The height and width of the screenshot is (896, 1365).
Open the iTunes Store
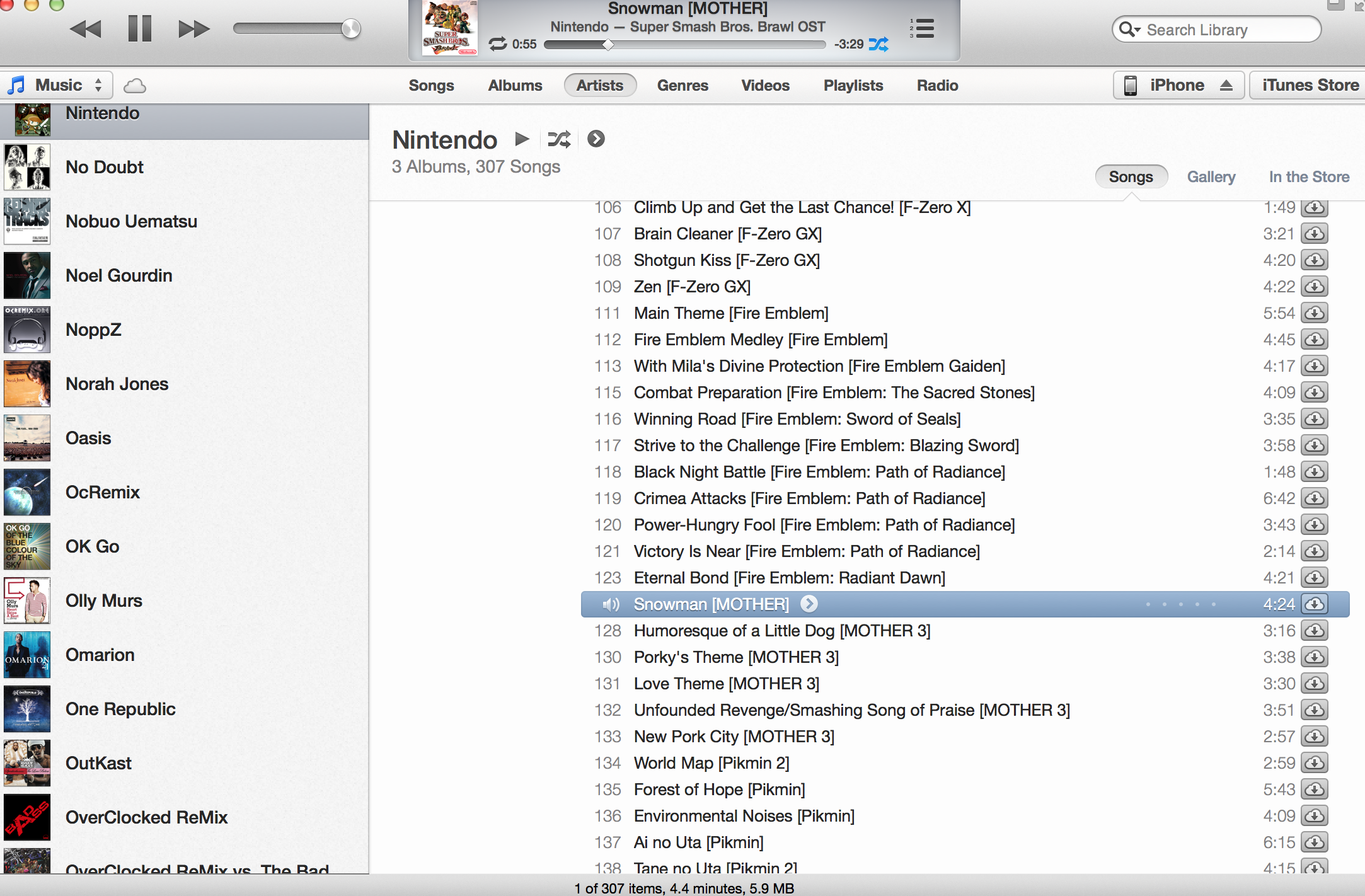[1310, 85]
